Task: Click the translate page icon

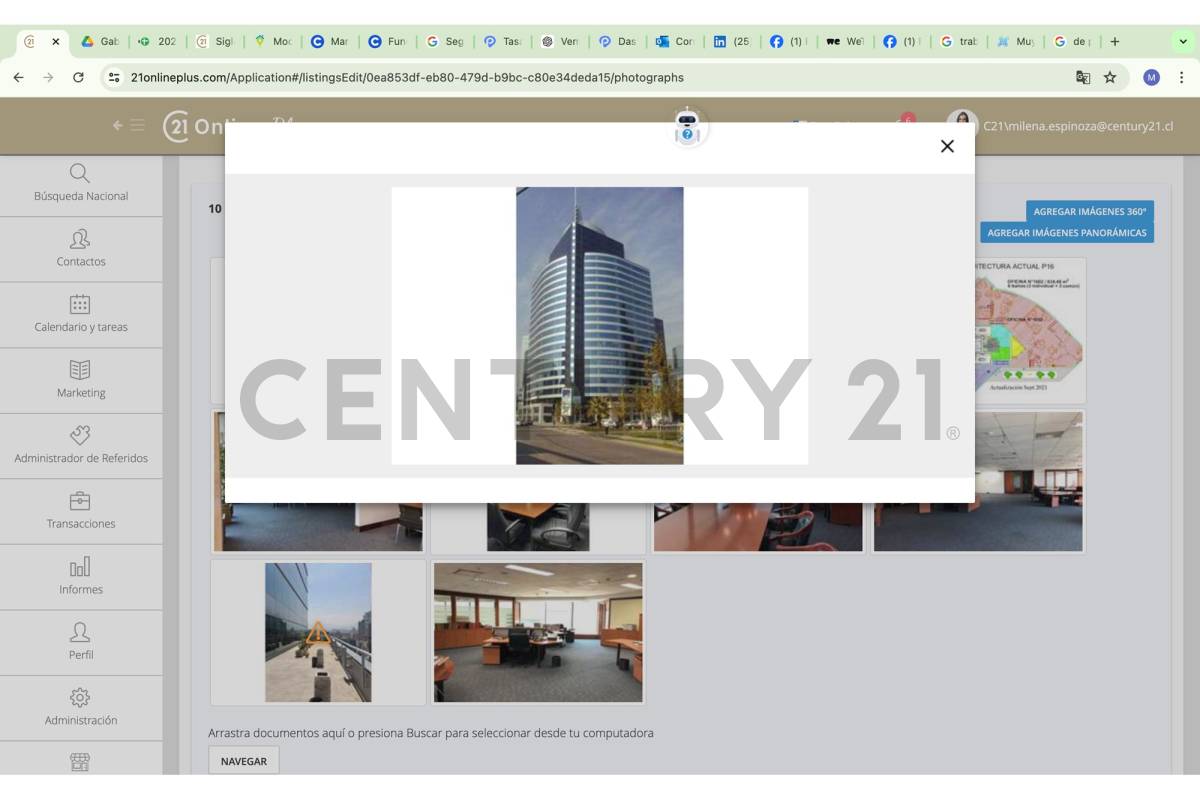Action: pyautogui.click(x=1082, y=77)
